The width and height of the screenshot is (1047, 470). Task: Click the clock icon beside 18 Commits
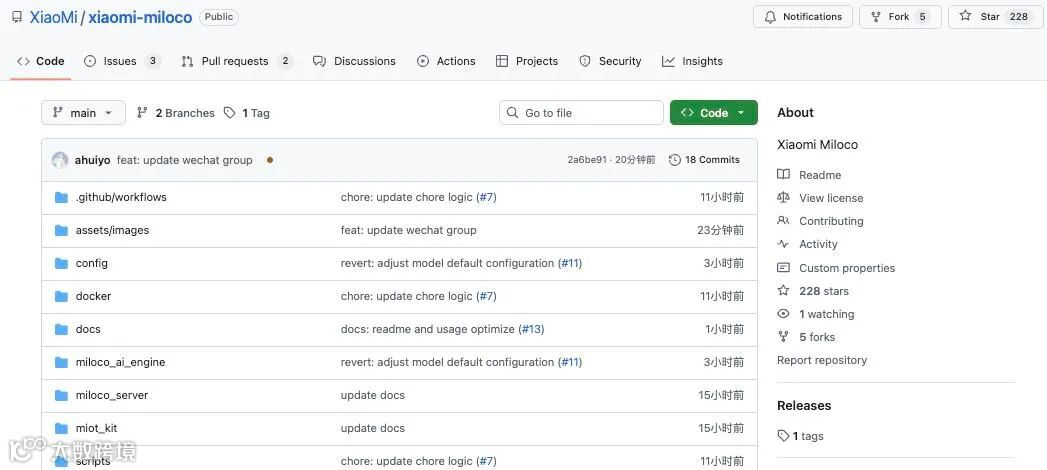click(x=675, y=160)
